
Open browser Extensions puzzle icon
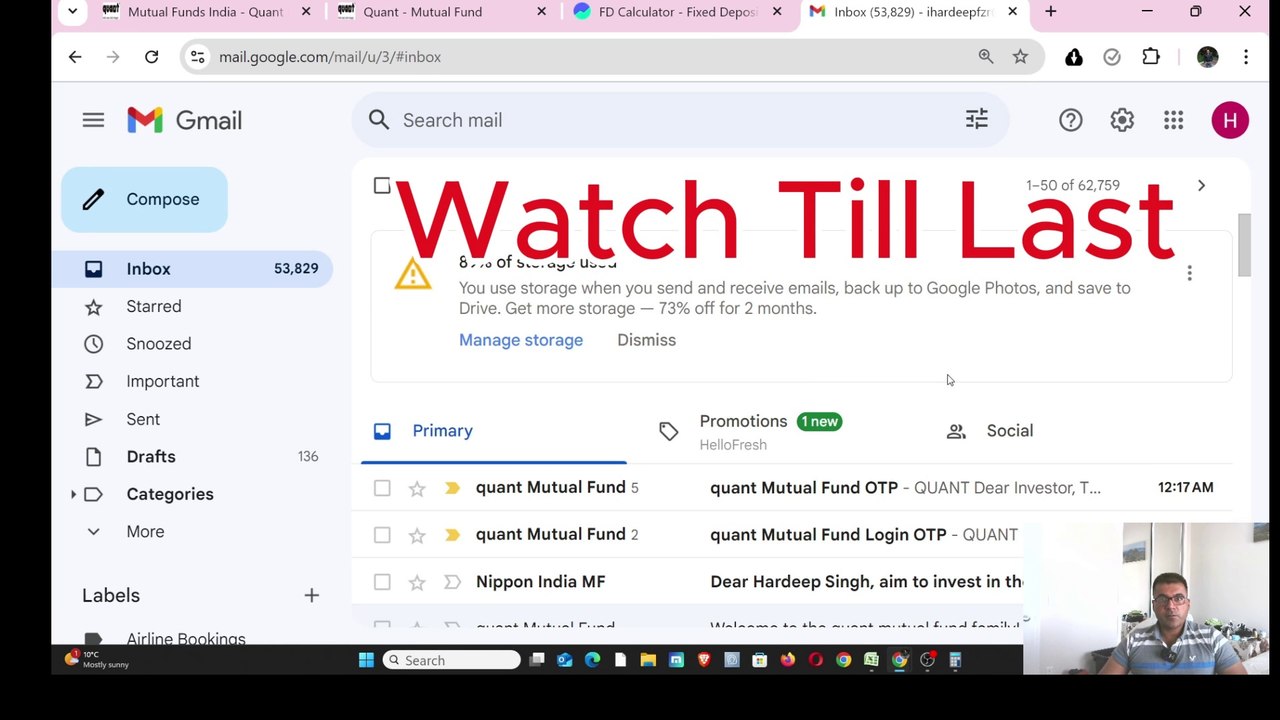(1151, 57)
